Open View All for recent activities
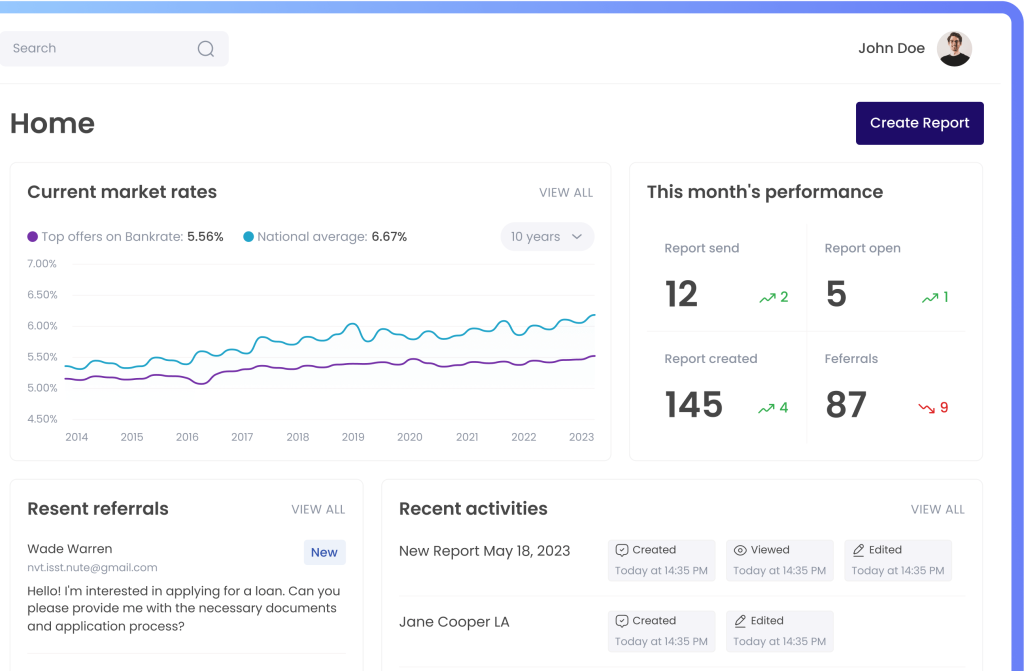This screenshot has height=671, width=1024. [x=937, y=510]
